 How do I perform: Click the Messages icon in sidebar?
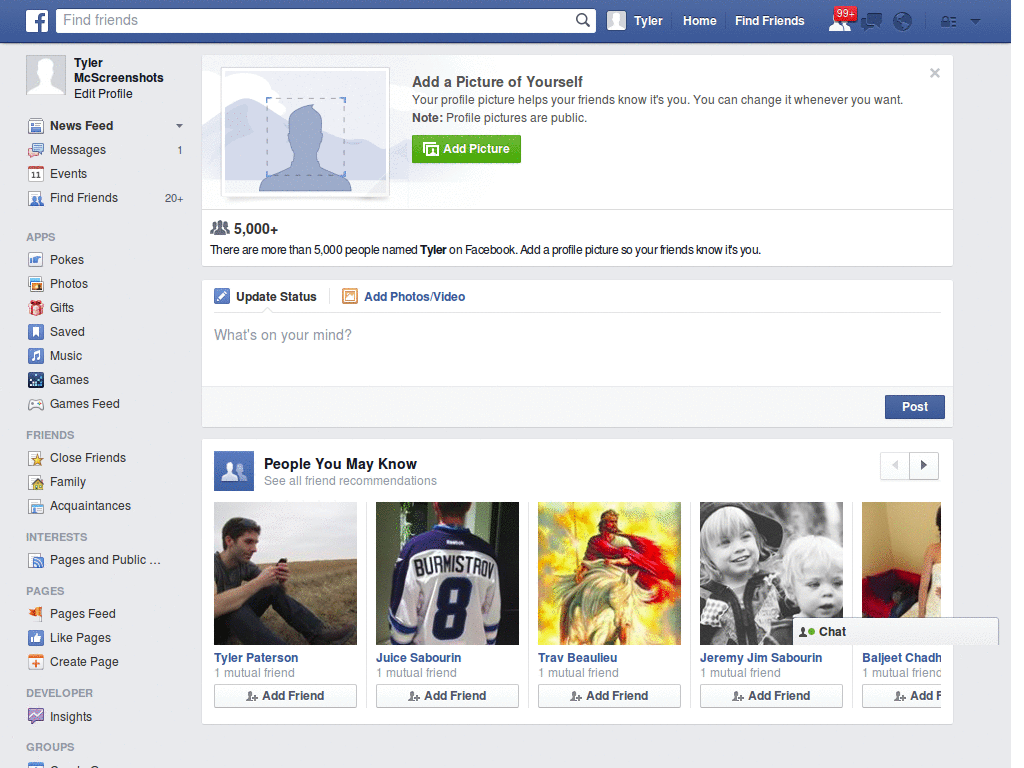36,150
